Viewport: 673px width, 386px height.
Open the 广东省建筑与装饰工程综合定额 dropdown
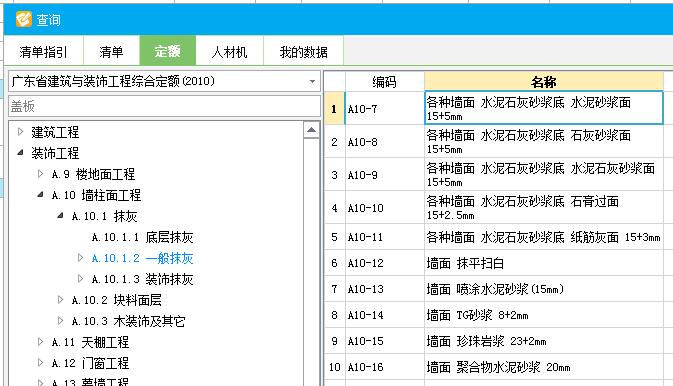(164, 81)
